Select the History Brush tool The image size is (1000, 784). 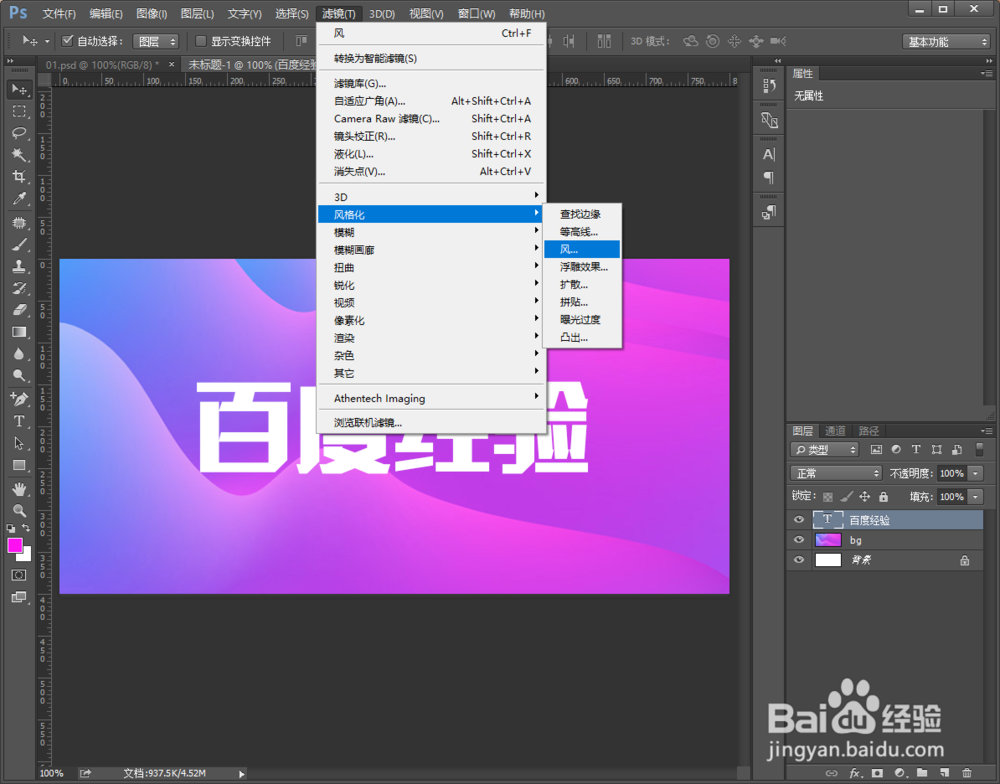(19, 288)
